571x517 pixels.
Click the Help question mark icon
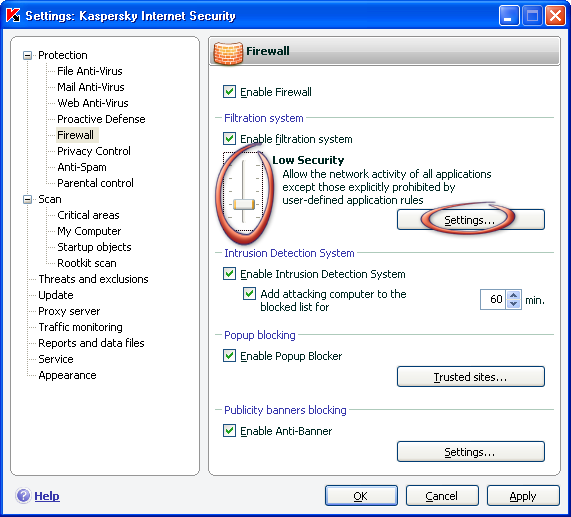(x=23, y=496)
